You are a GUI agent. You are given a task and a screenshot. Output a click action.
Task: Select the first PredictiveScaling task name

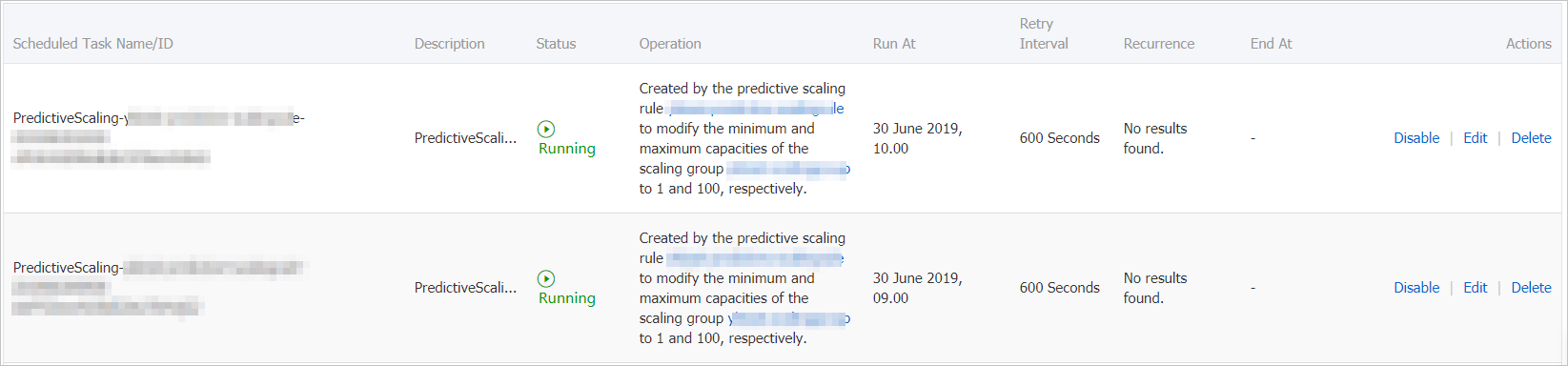158,138
